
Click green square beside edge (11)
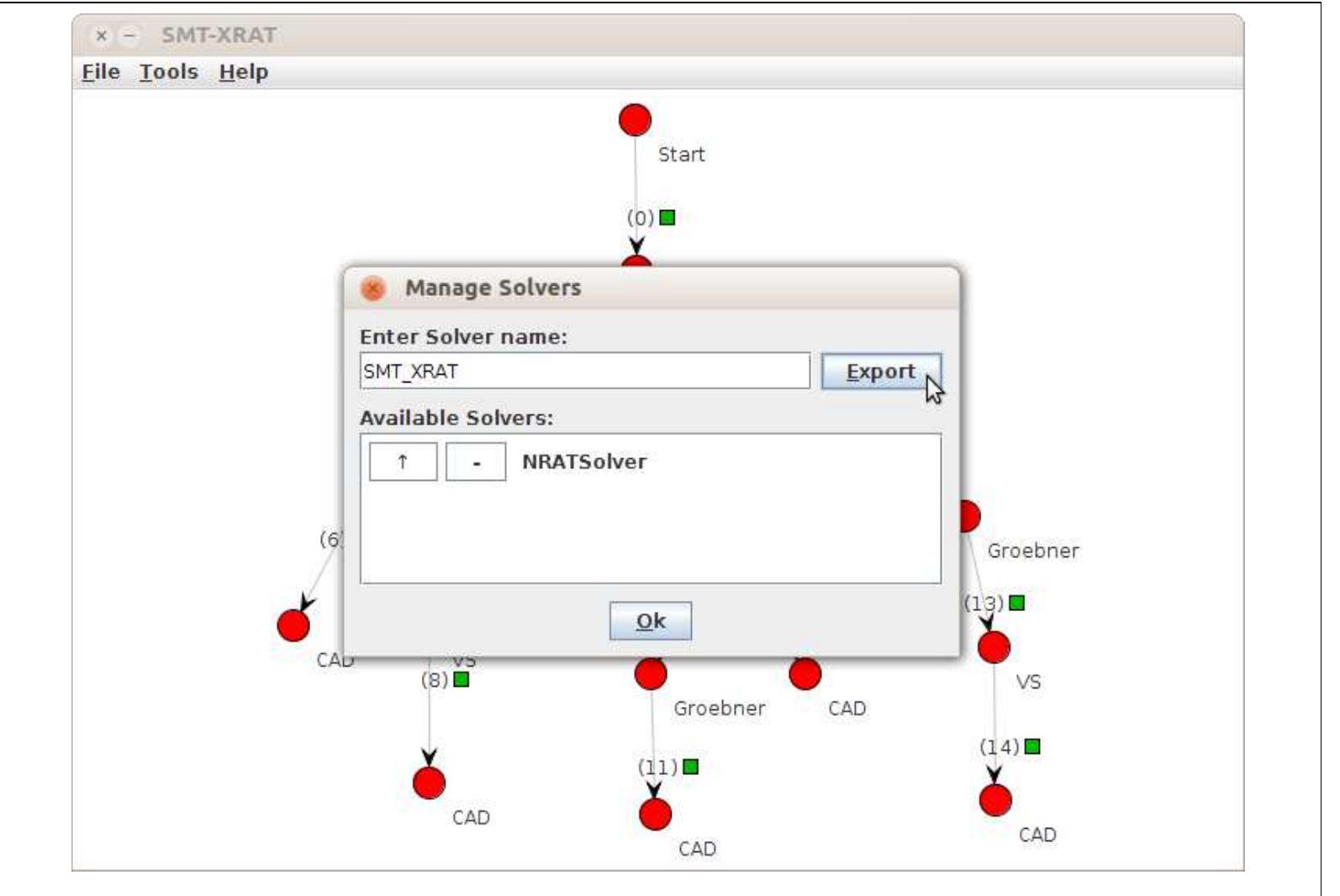(x=690, y=767)
